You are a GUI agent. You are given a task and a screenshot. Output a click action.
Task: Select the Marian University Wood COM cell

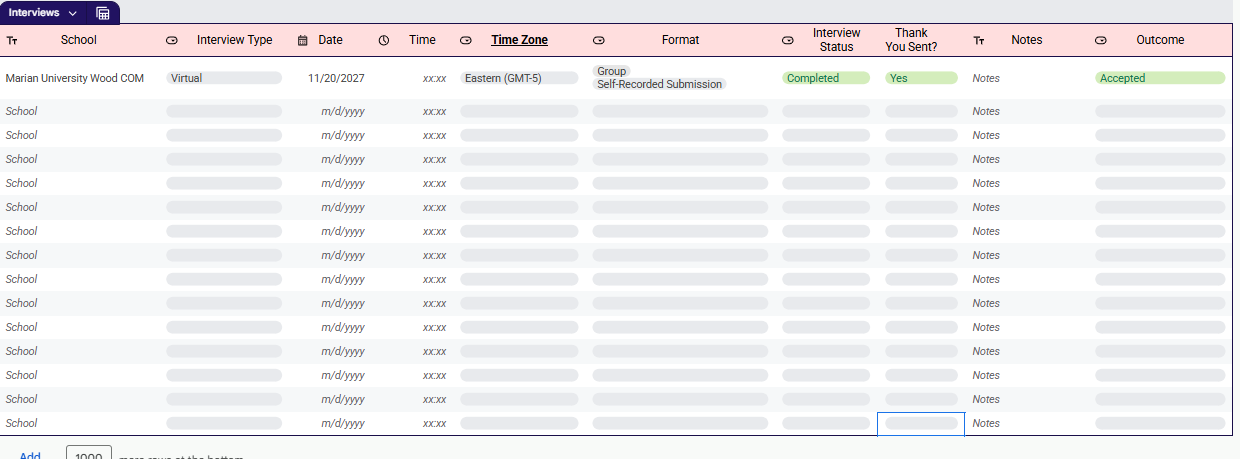75,78
